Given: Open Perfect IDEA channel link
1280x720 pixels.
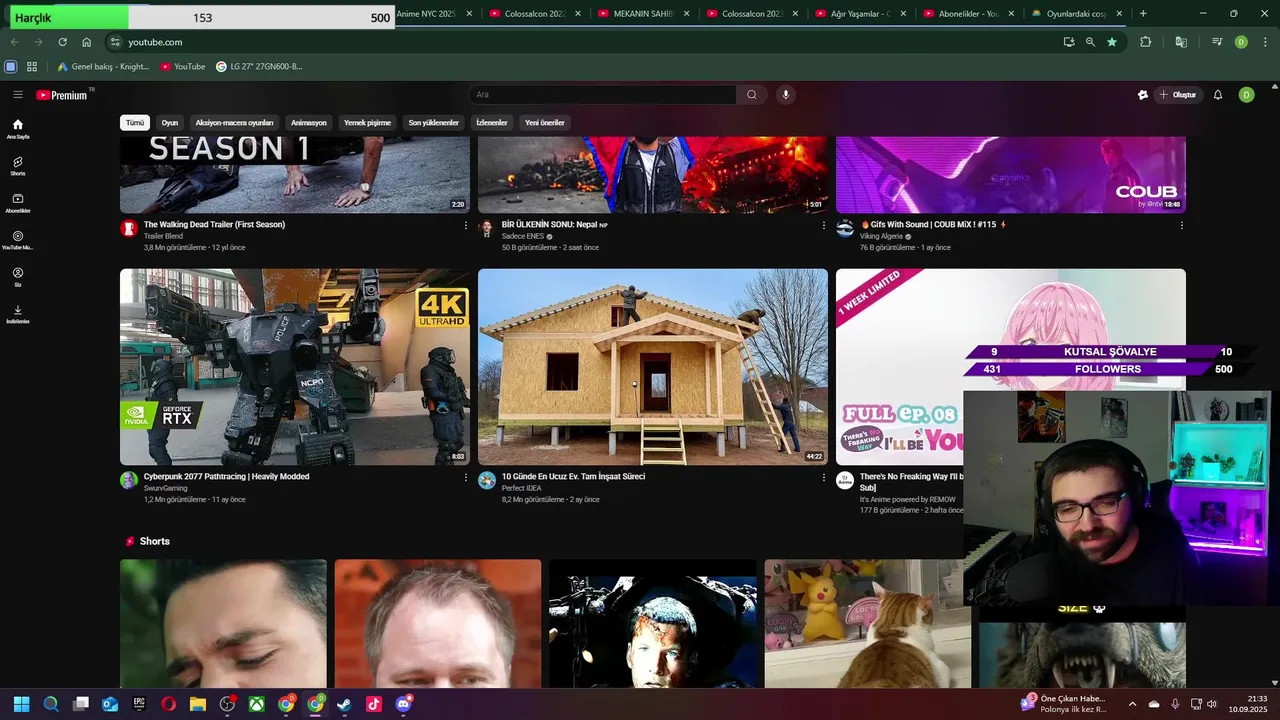Looking at the screenshot, I should [x=521, y=488].
